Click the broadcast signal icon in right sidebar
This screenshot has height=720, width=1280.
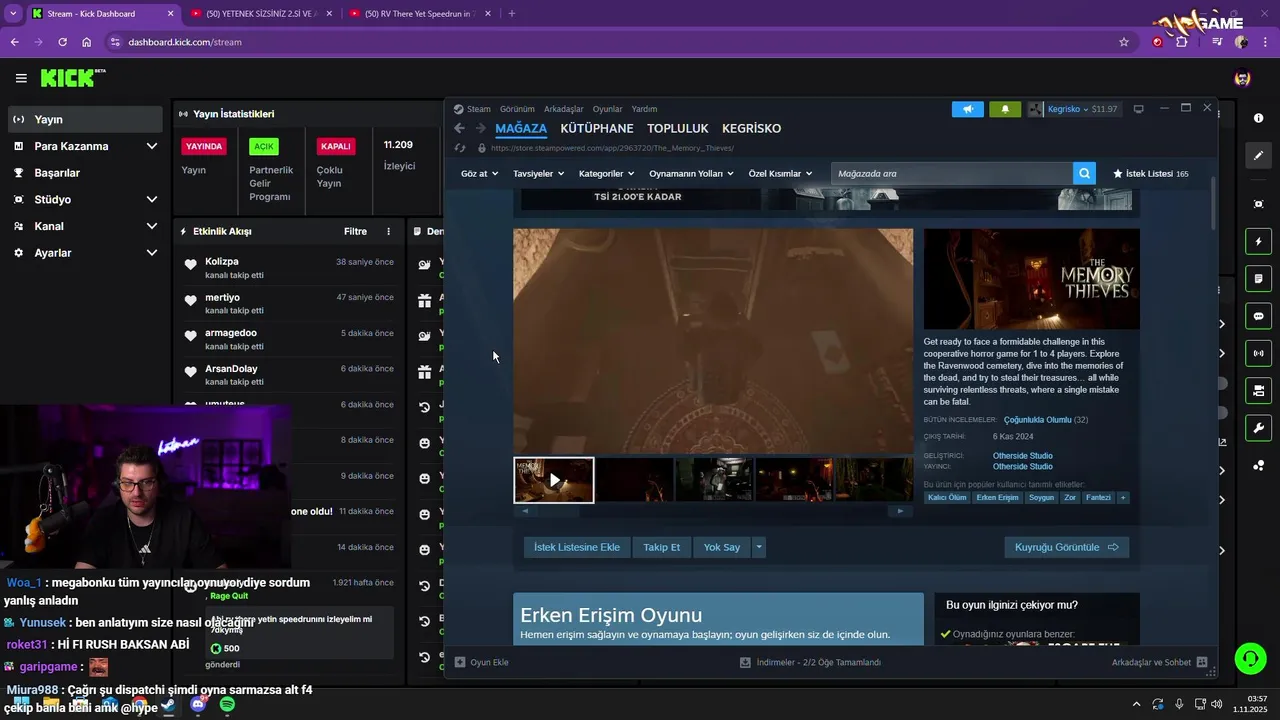(1258, 353)
